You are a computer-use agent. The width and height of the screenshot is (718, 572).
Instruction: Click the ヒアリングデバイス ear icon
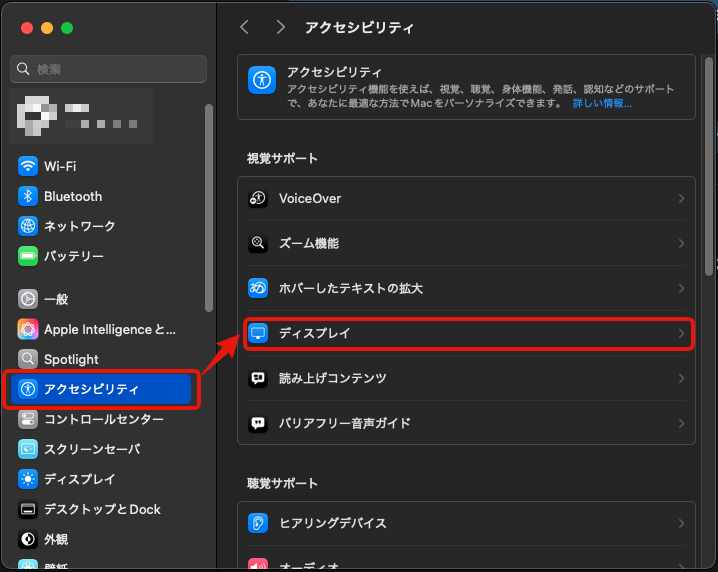click(258, 523)
